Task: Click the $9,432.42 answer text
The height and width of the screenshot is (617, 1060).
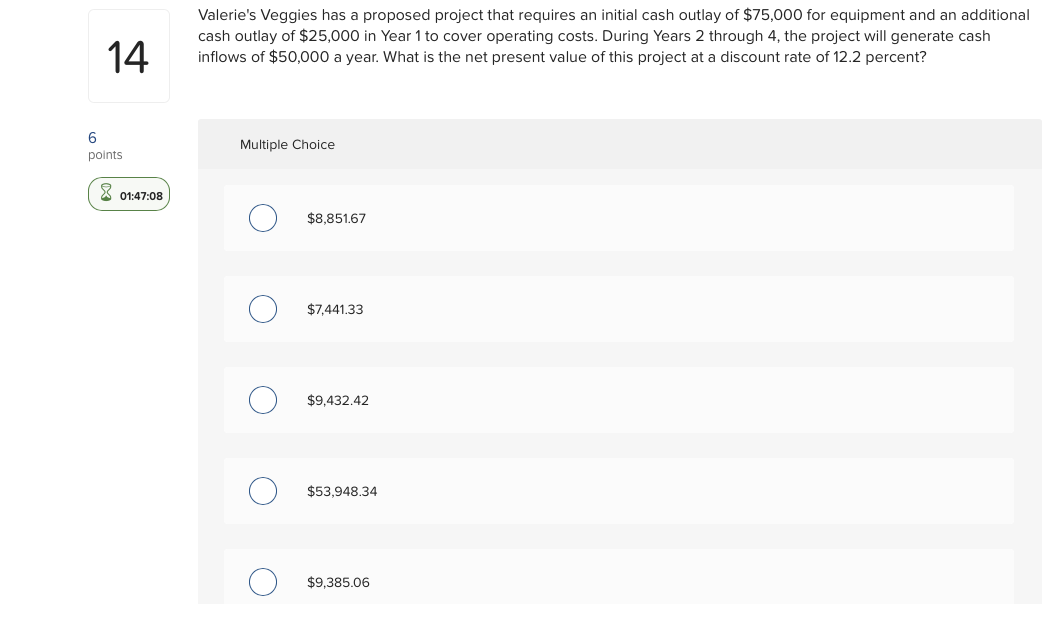Action: pos(338,401)
